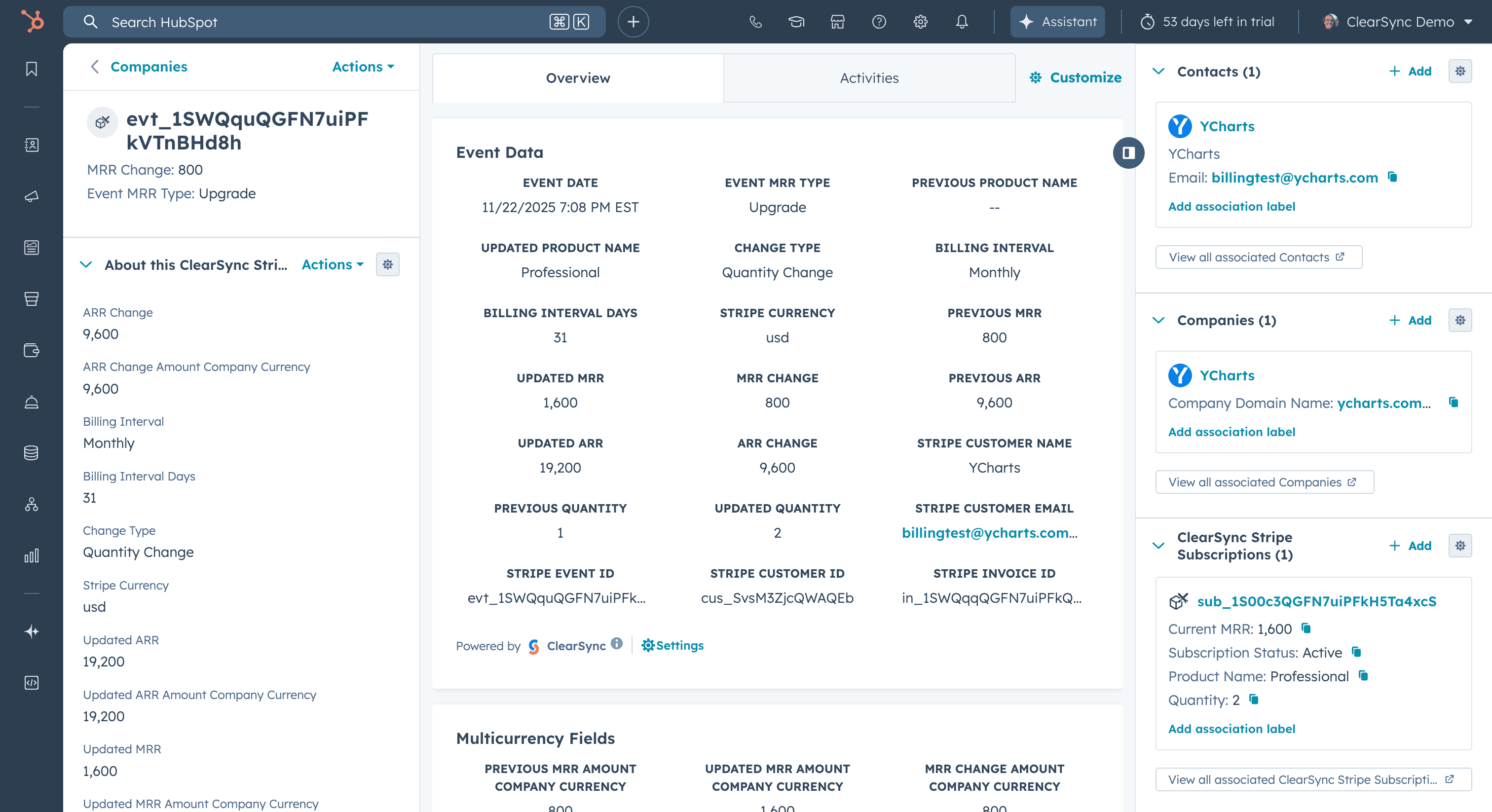Screen dimensions: 1492x812
Task: Collapse the right sidebar panel toggle
Action: (1128, 153)
